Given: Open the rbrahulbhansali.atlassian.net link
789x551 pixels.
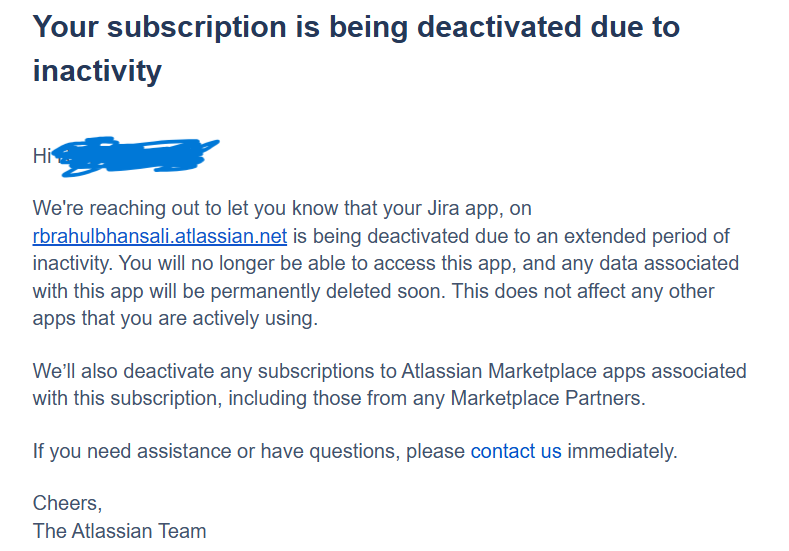Looking at the screenshot, I should coord(160,237).
